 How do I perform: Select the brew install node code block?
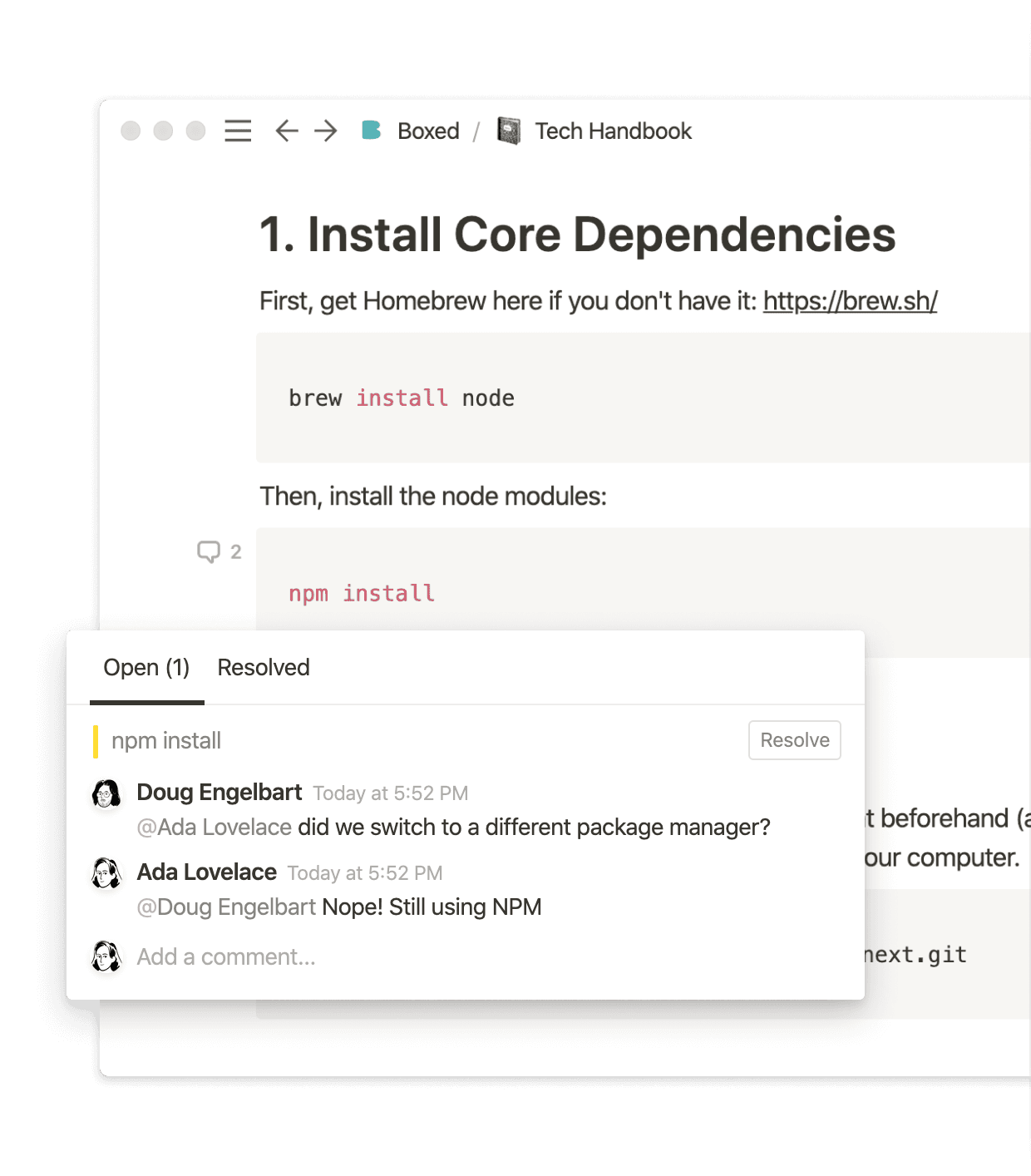pos(402,398)
